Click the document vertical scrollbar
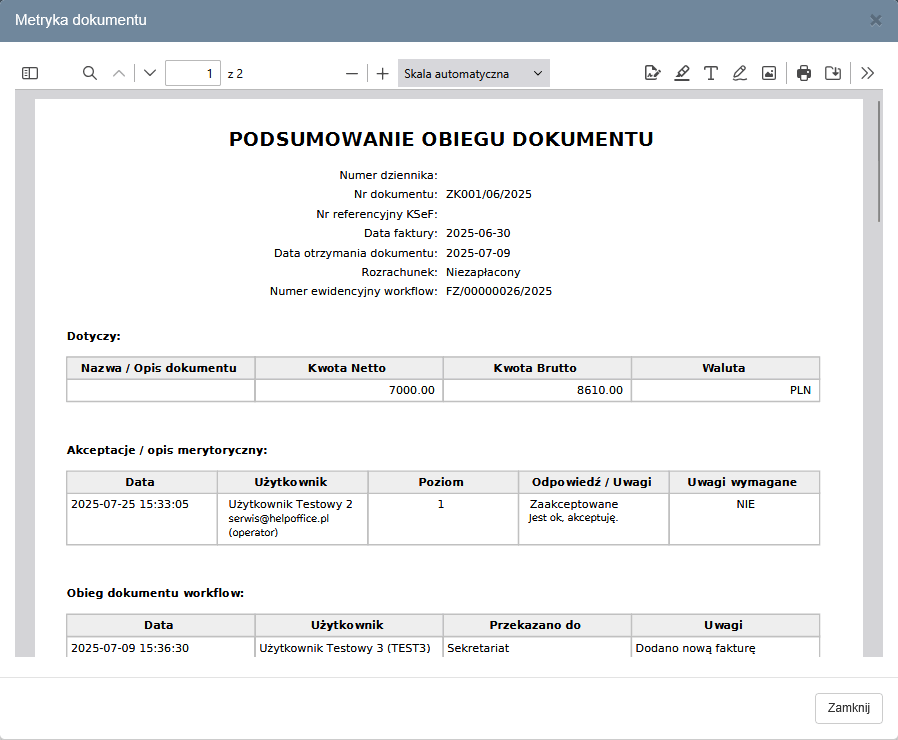898x740 pixels. point(879,160)
